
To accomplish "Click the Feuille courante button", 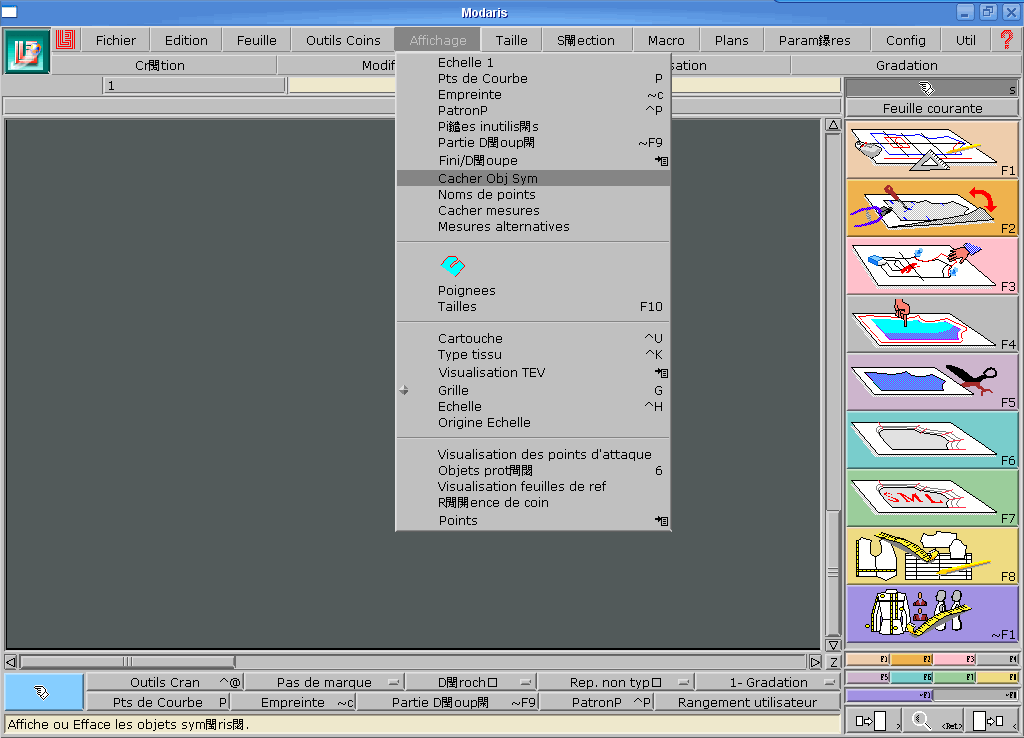I will point(932,108).
